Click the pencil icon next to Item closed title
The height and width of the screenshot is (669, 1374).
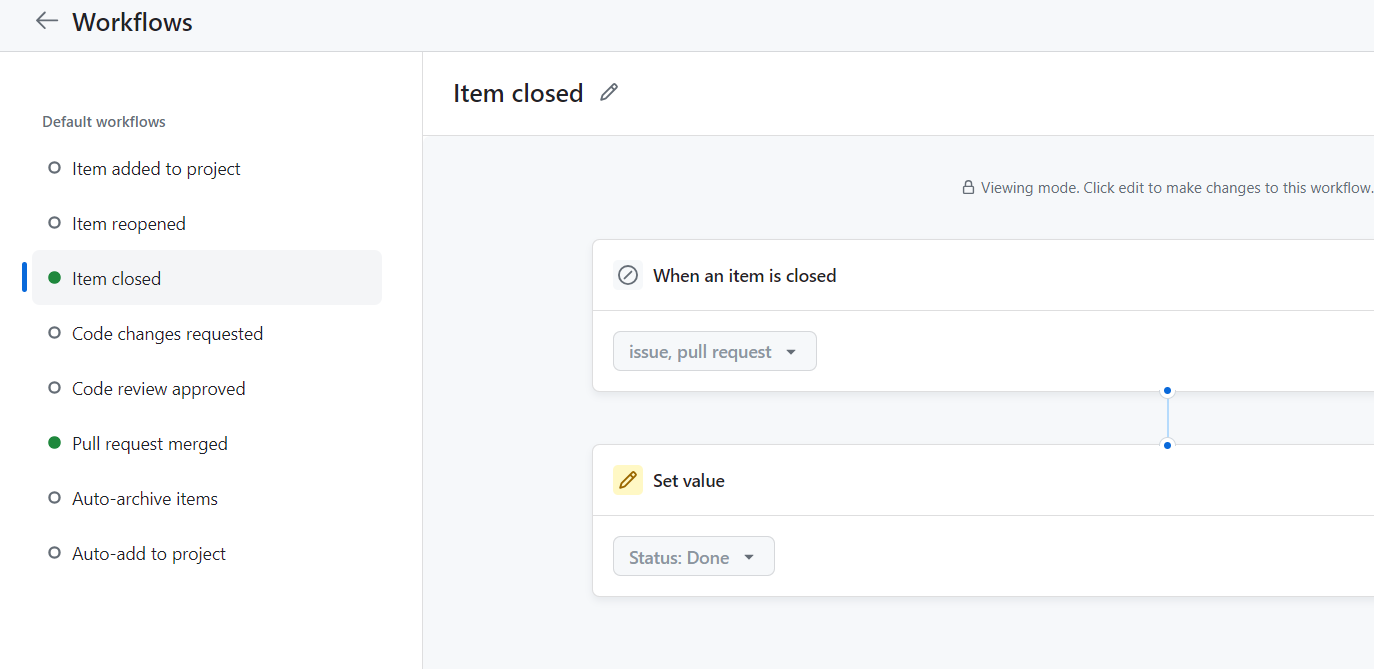pyautogui.click(x=608, y=93)
